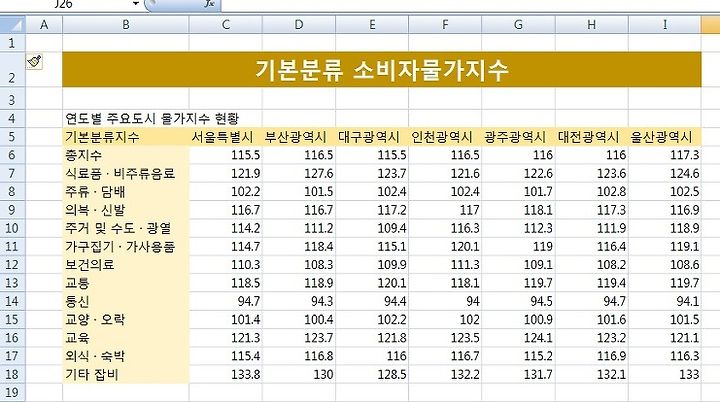Click the 의복 · 신발 row label
Image resolution: width=720 pixels, height=402 pixels.
(126, 210)
